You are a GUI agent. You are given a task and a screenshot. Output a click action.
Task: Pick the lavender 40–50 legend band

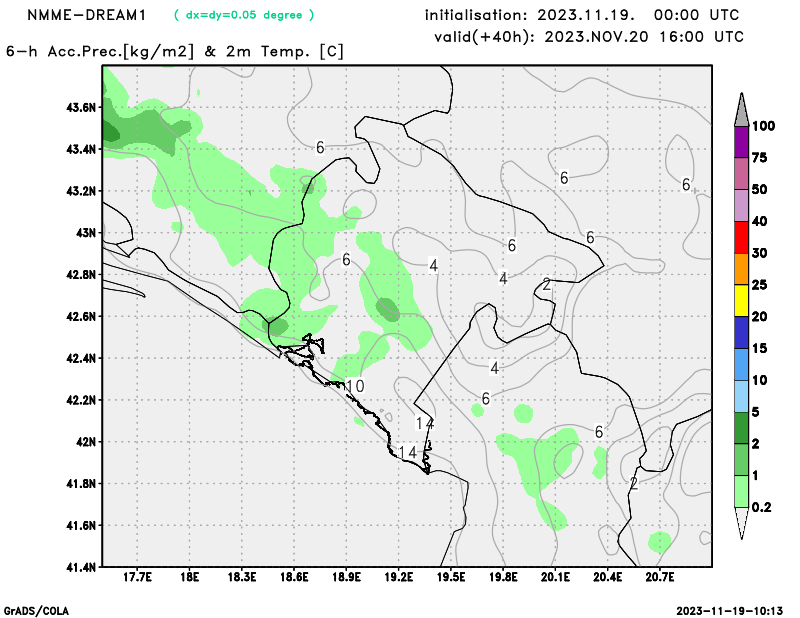(x=741, y=206)
